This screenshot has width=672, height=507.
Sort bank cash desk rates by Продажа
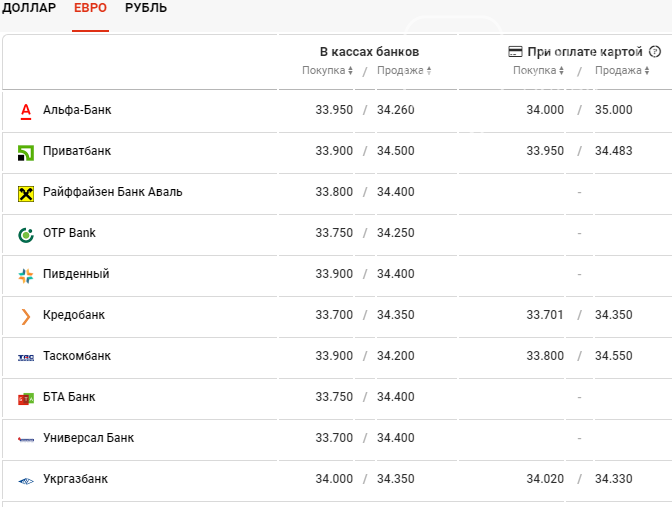404,70
